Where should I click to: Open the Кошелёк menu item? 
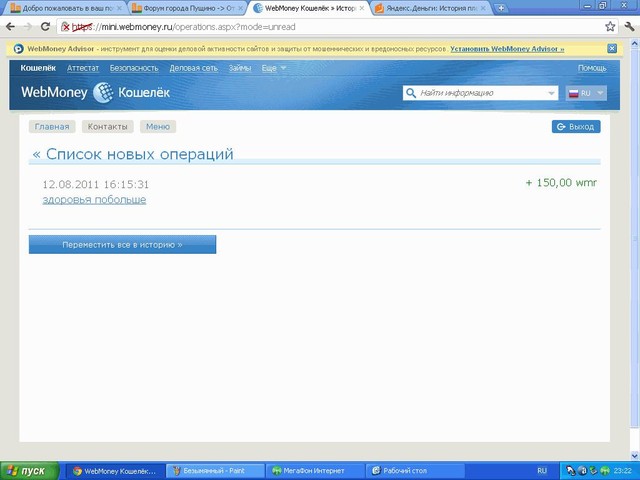point(38,68)
